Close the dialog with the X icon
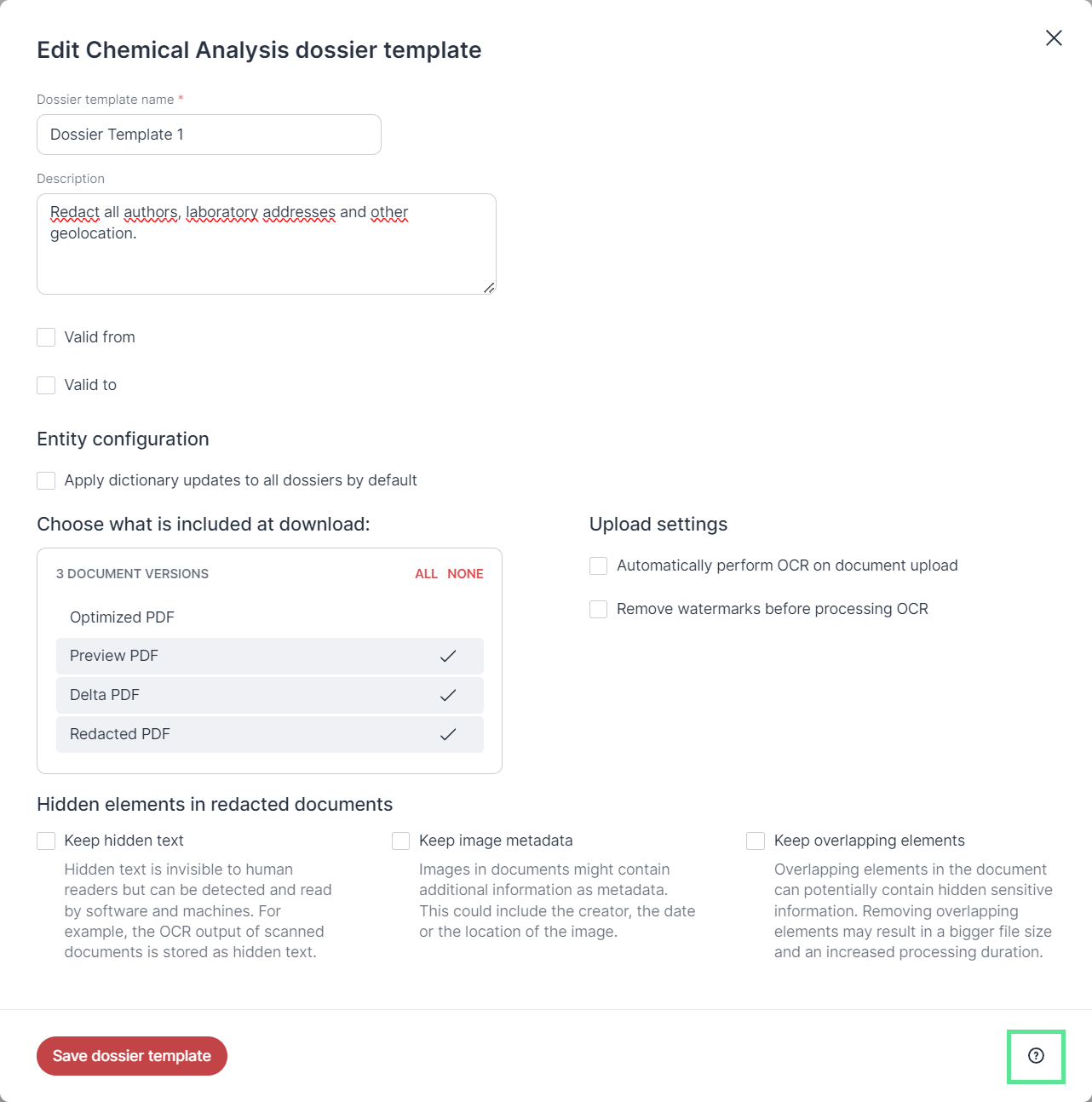 click(1054, 38)
